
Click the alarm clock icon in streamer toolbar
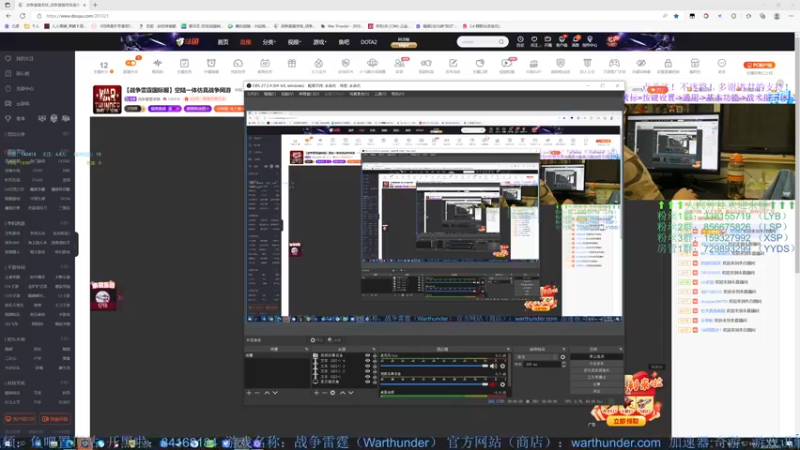[211, 63]
